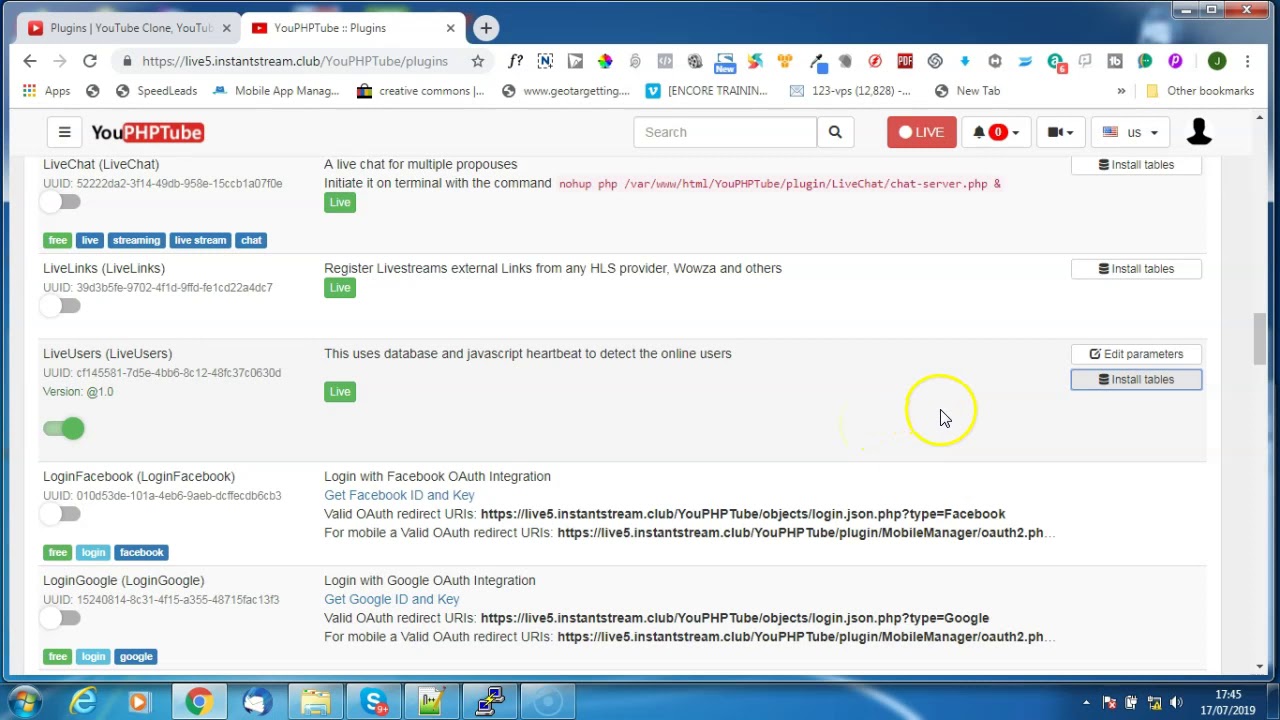Click the Live badge in LiveLinks row

click(340, 288)
